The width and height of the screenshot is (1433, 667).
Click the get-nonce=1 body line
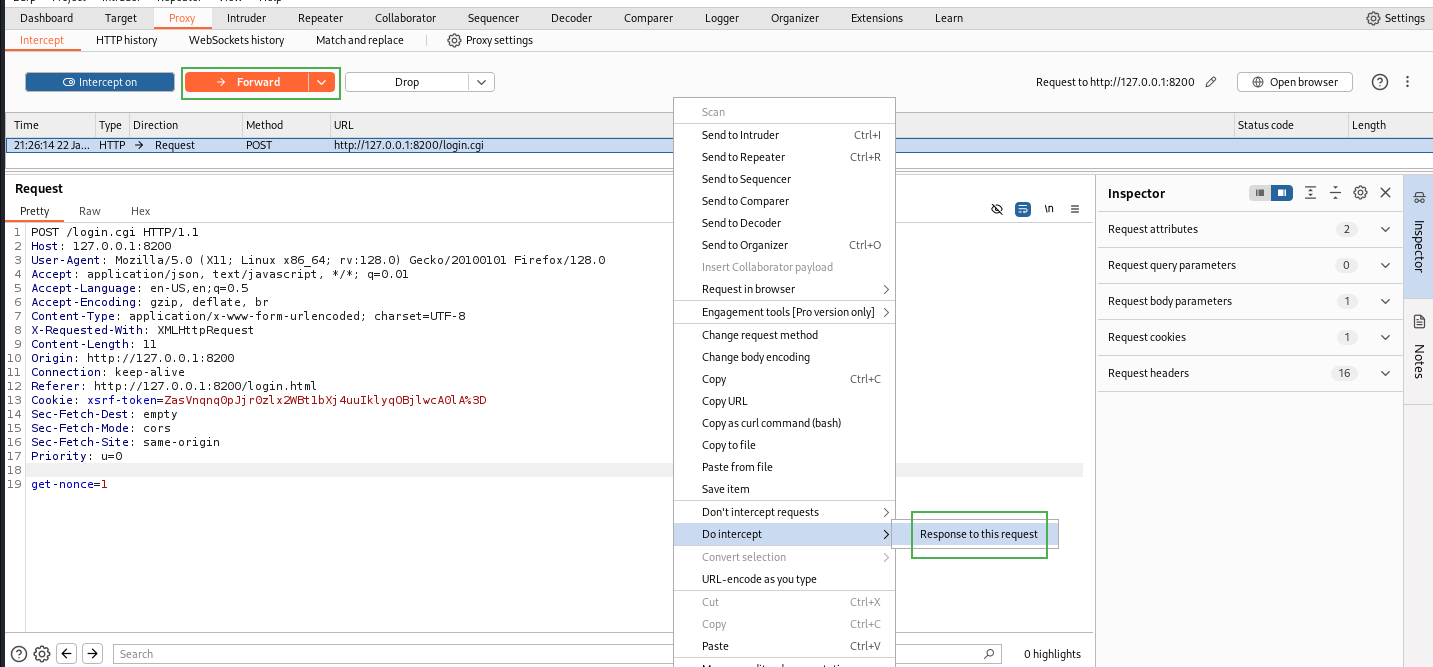pos(69,484)
